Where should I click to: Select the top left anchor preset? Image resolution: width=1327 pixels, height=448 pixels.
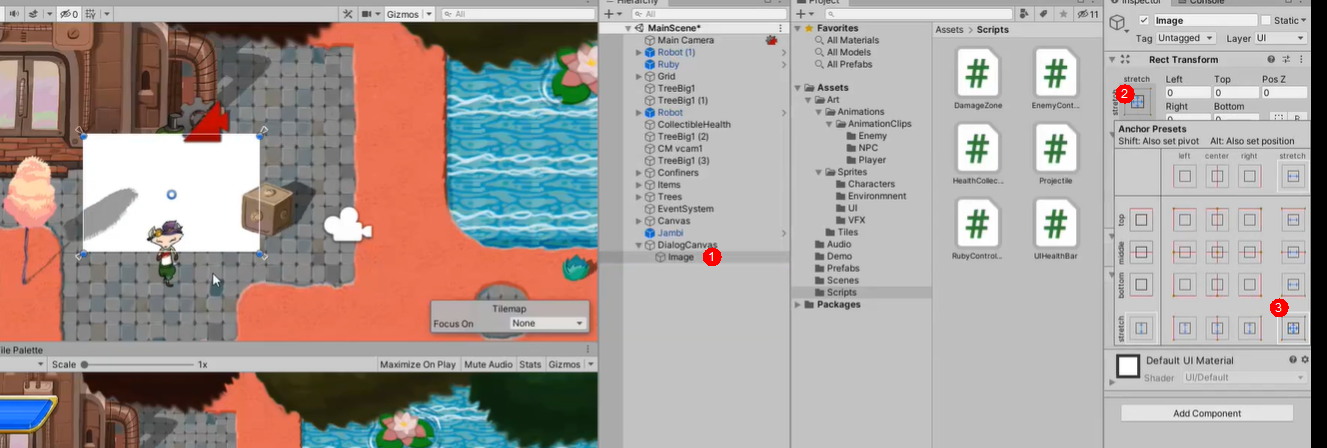tap(1186, 219)
